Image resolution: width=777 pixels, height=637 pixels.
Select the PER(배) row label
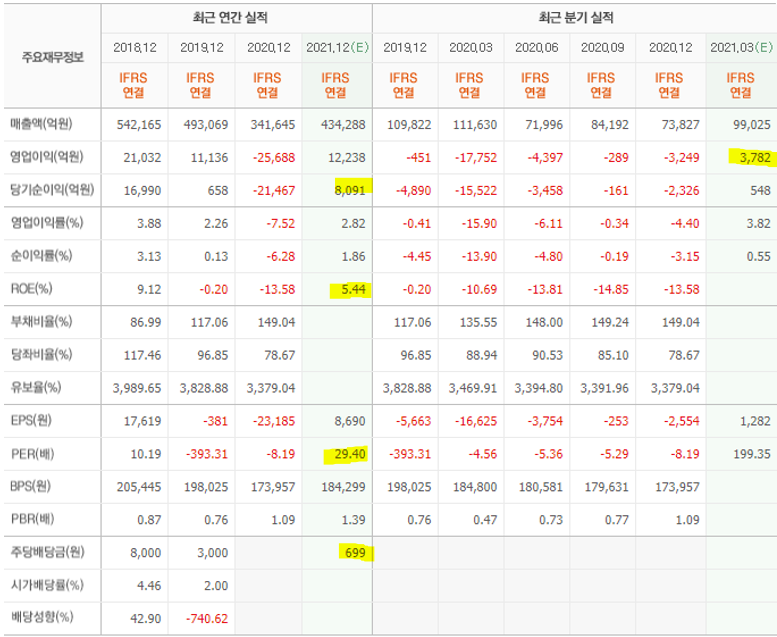click(32, 454)
